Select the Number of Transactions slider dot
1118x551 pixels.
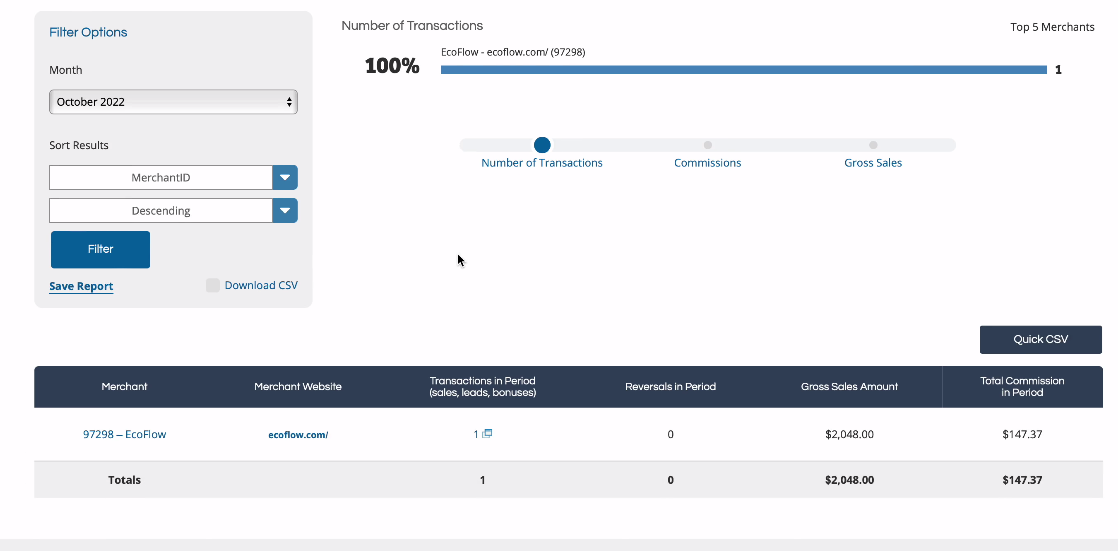pos(542,145)
